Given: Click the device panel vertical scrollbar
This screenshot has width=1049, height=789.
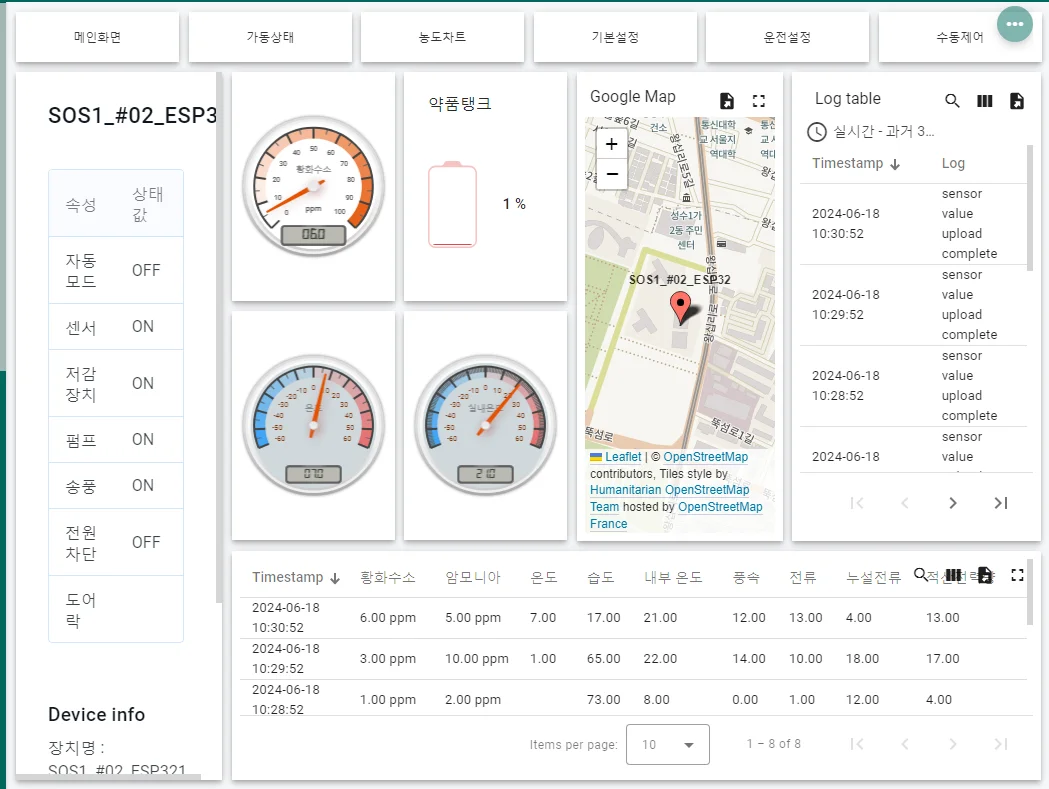Looking at the screenshot, I should point(218,337).
